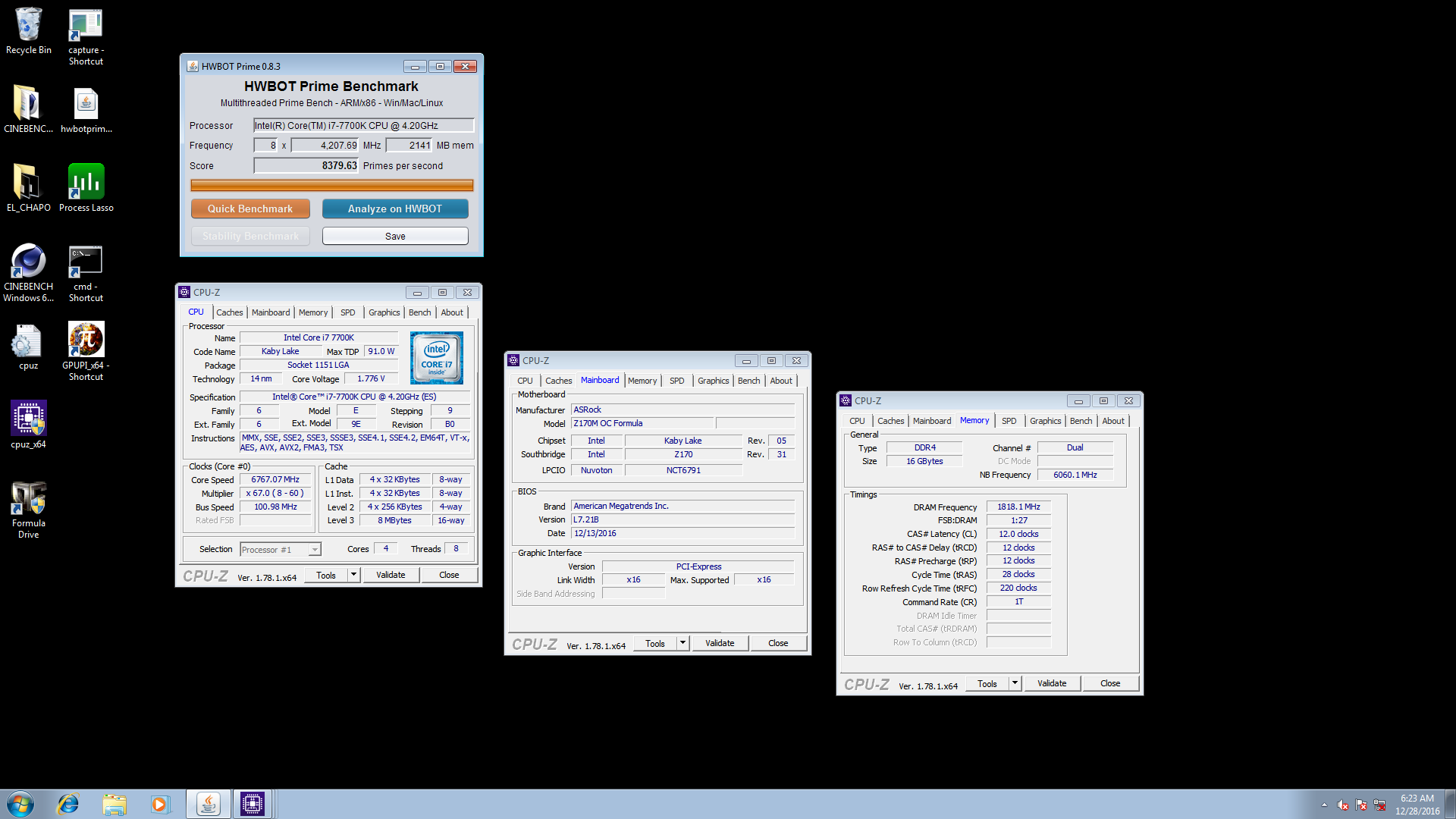Click Validate in the Memory window
Viewport: 1456px width, 819px height.
pos(1052,683)
